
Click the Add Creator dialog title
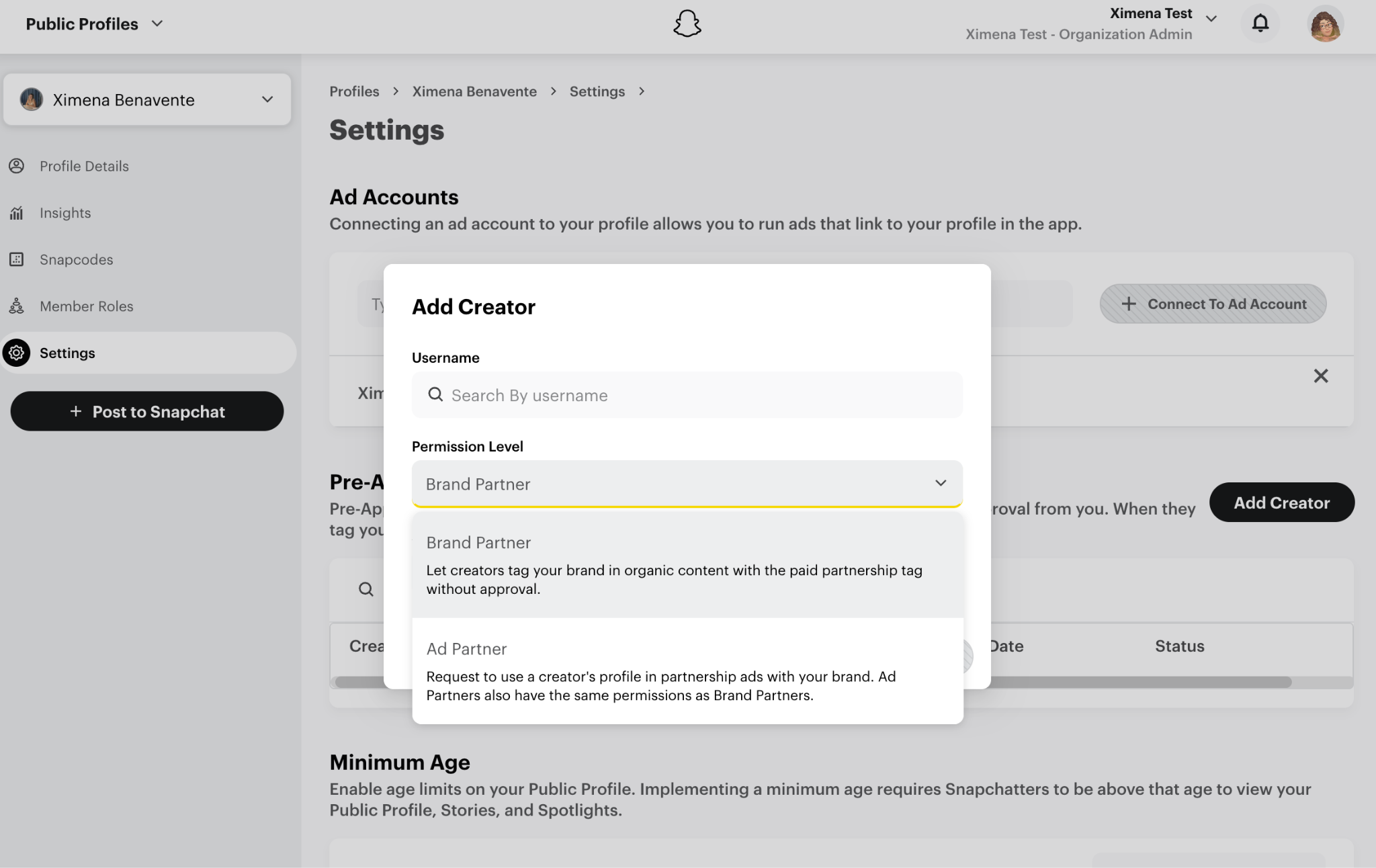(474, 306)
